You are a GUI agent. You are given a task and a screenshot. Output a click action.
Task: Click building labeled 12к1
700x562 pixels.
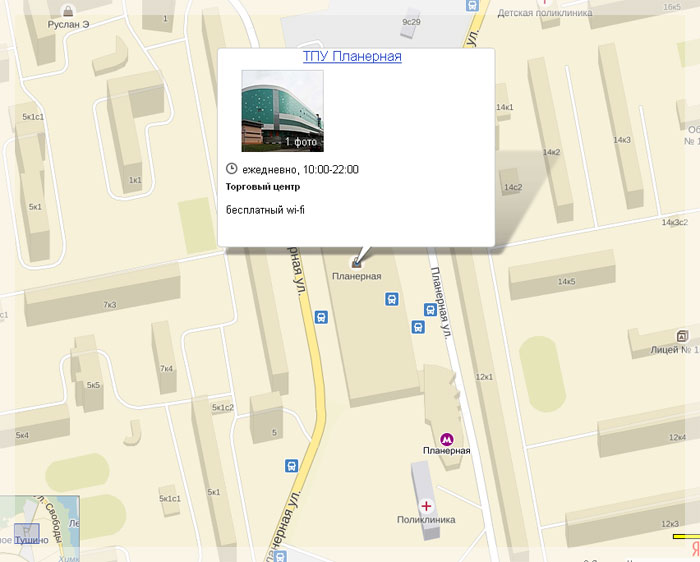tap(485, 376)
